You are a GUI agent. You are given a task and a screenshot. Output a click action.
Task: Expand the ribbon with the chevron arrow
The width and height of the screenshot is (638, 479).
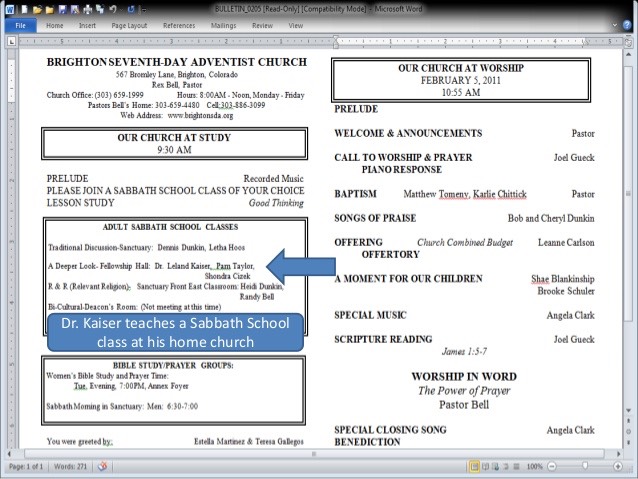click(x=614, y=25)
